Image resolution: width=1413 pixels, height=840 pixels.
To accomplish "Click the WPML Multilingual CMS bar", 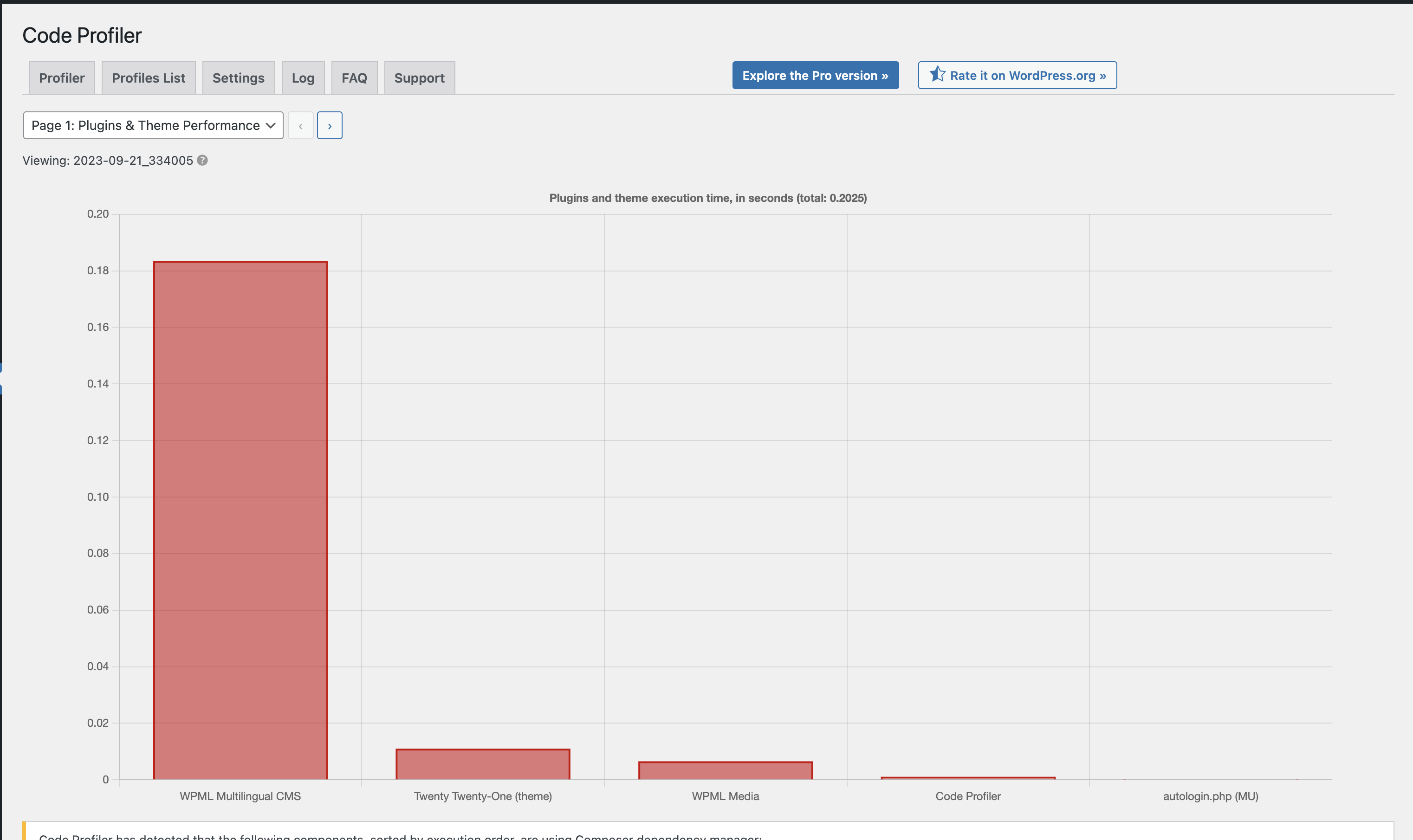I will (240, 520).
